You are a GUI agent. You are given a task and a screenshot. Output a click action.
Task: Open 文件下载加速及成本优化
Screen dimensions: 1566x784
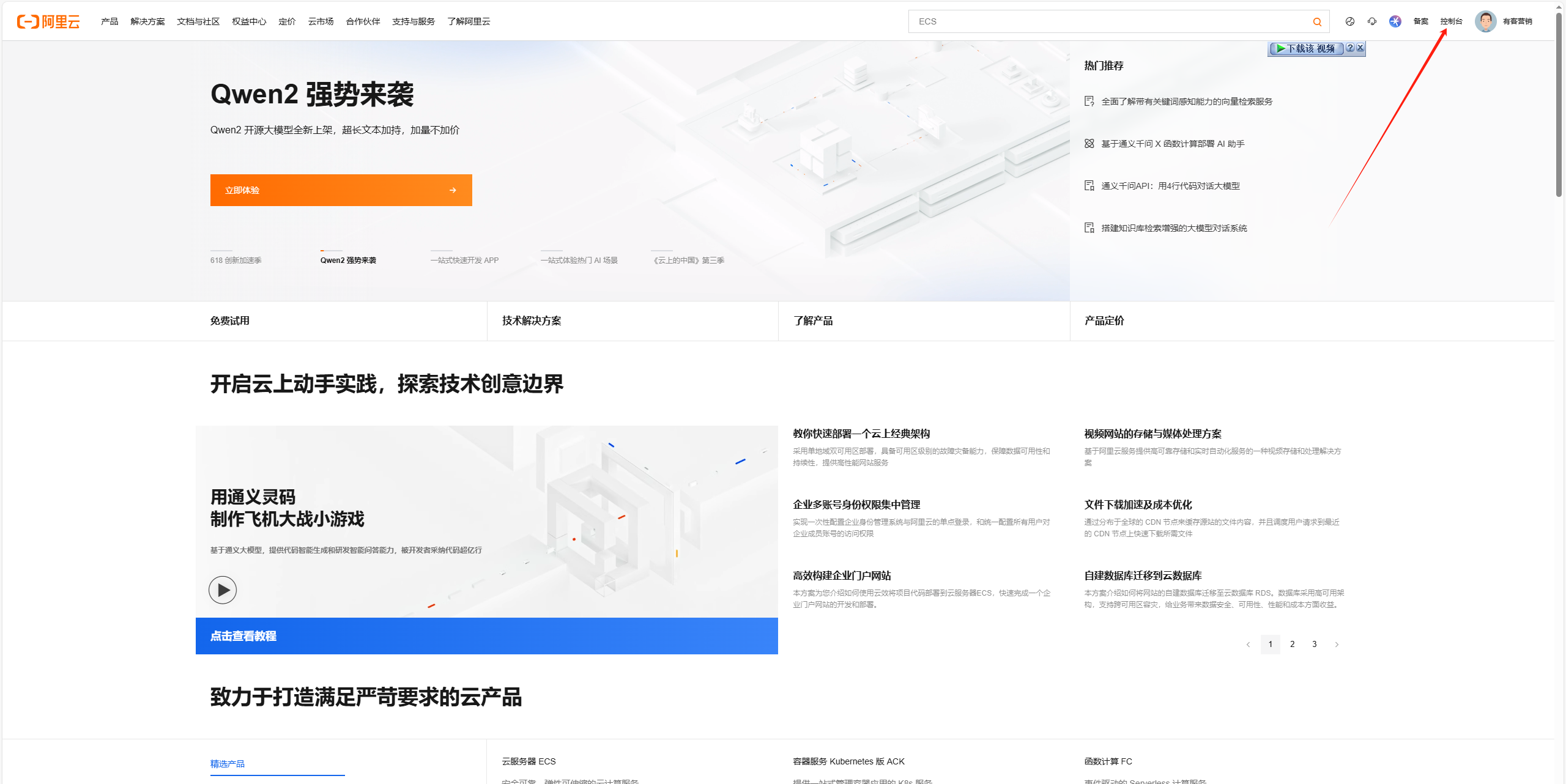tap(1138, 505)
